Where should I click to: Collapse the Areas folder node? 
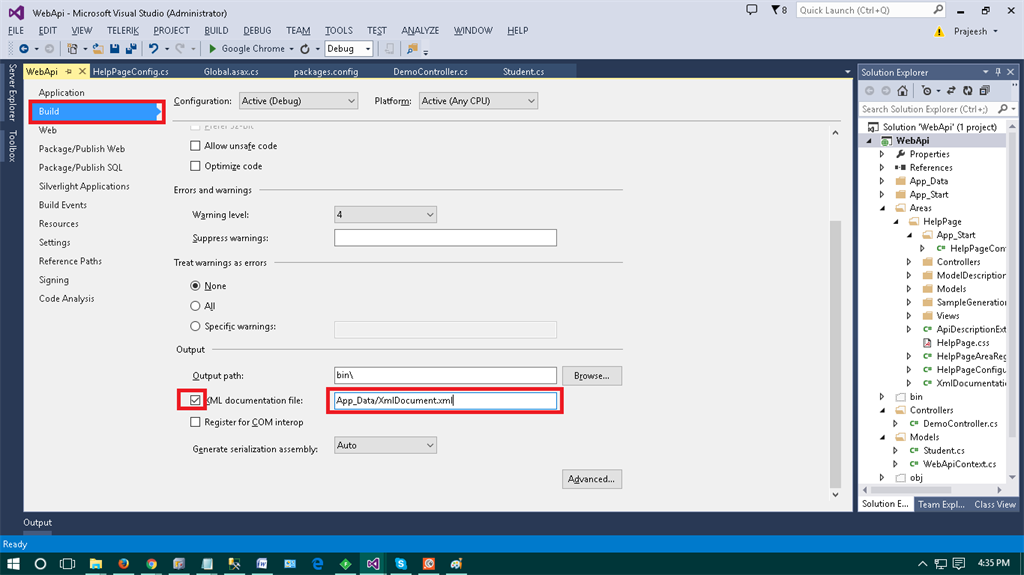tap(883, 208)
